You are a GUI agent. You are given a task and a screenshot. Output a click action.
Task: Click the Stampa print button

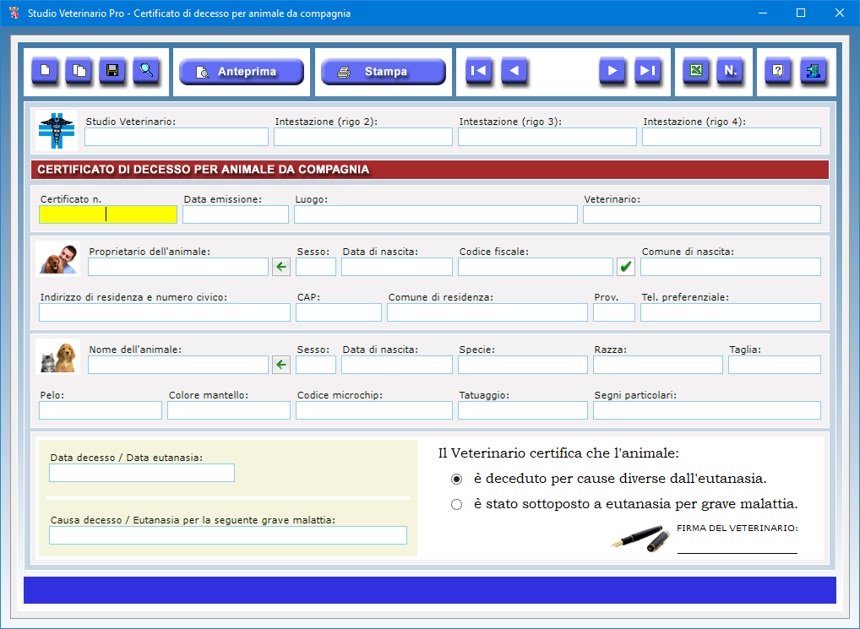(383, 71)
